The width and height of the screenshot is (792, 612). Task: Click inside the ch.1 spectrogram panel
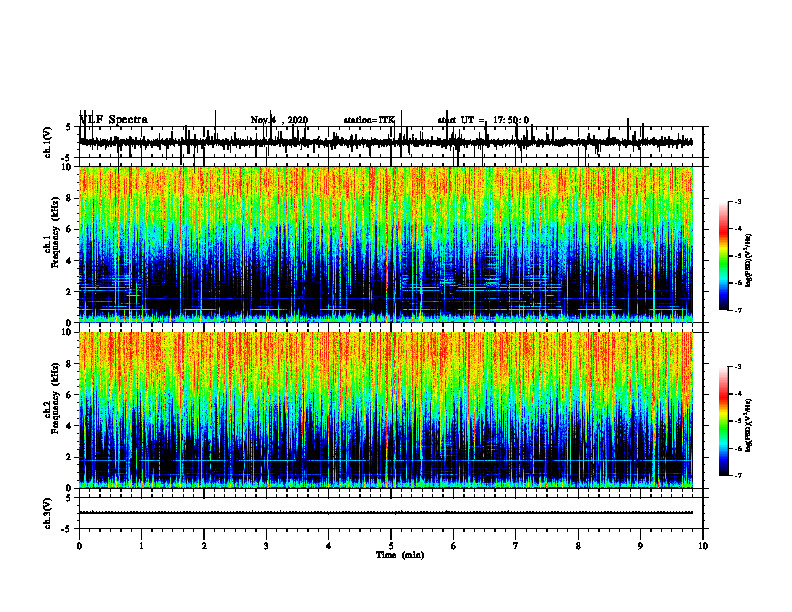click(x=386, y=244)
